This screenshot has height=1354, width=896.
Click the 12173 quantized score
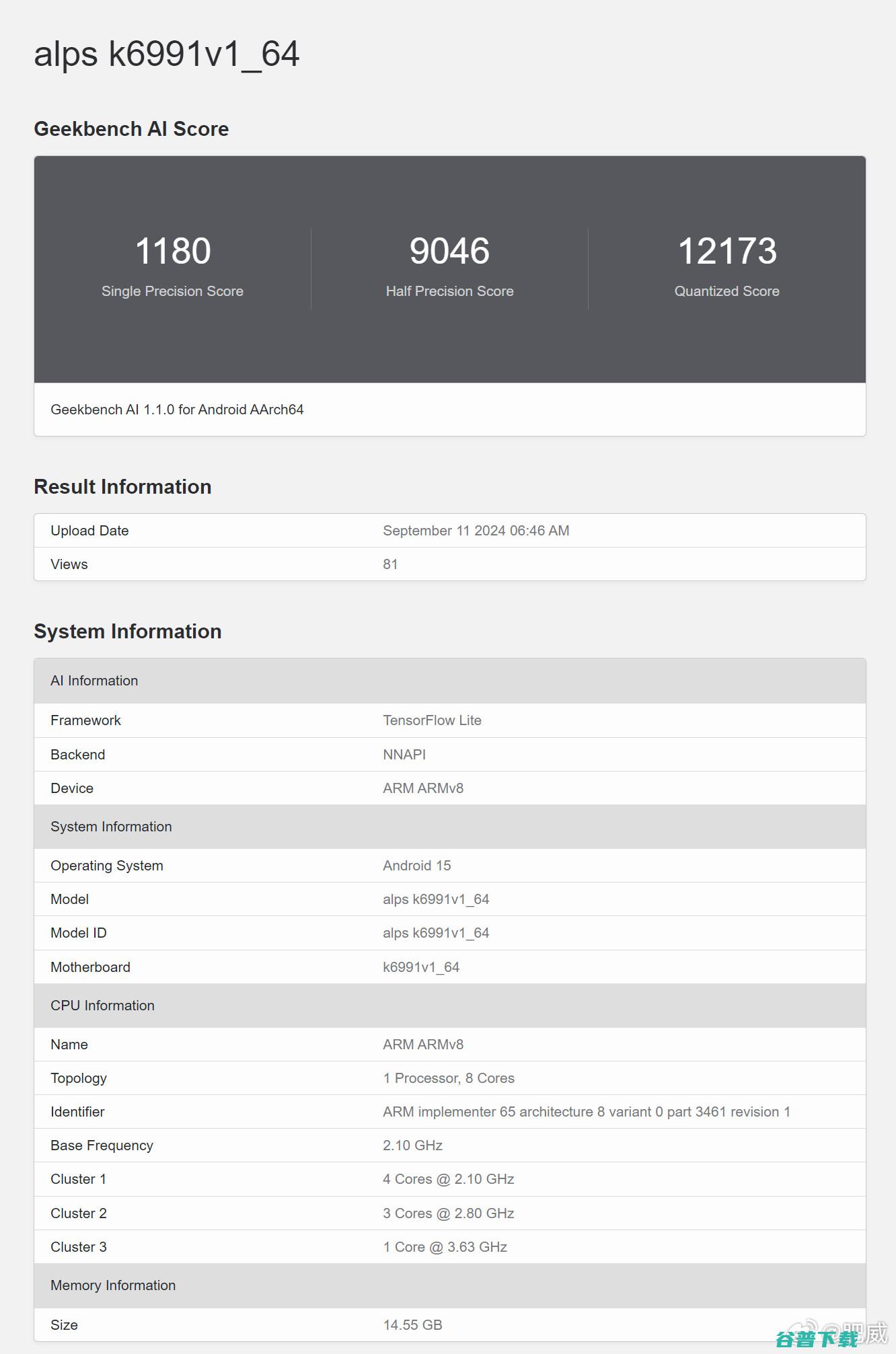(727, 251)
